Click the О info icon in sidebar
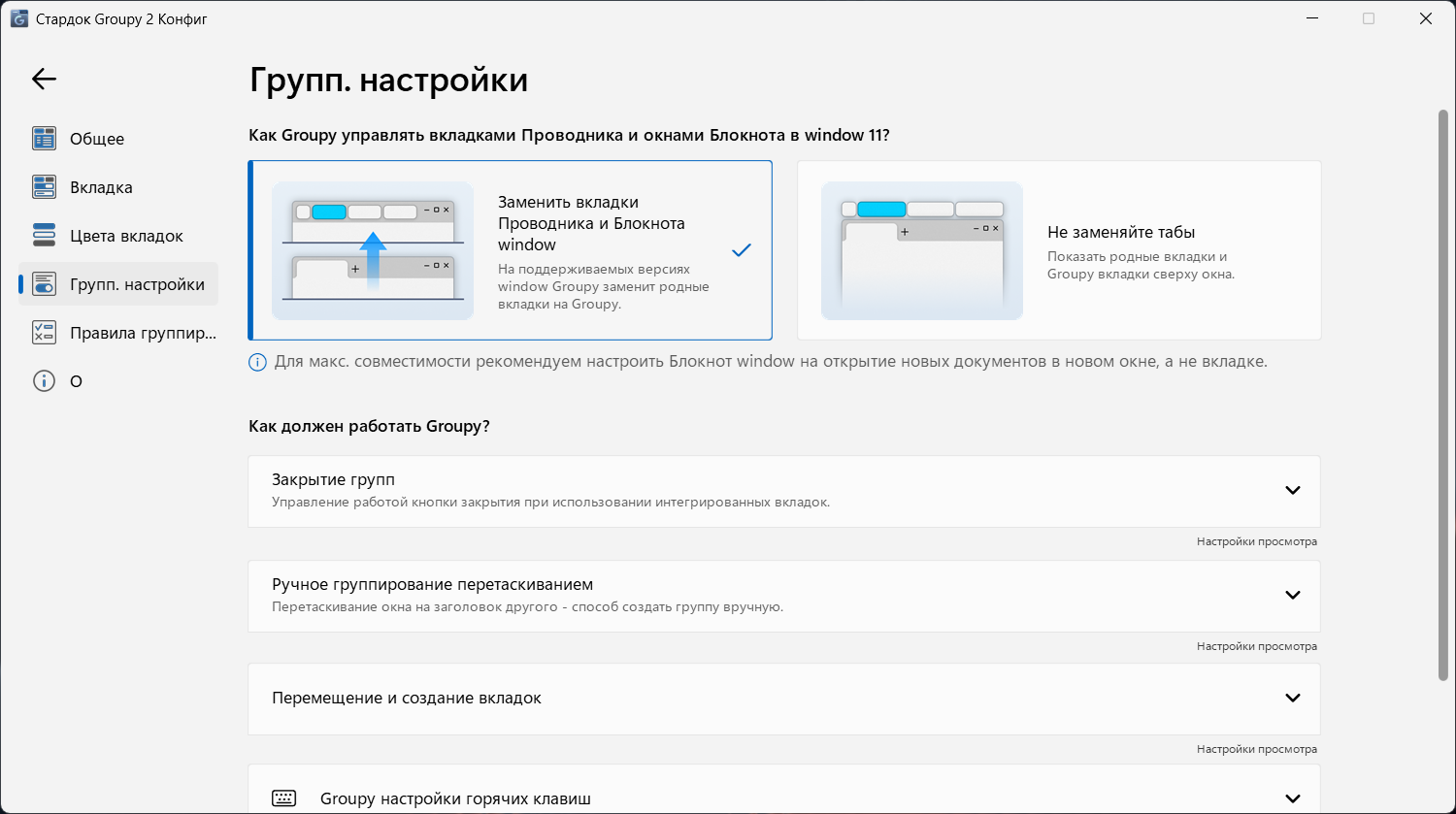 pyautogui.click(x=44, y=381)
